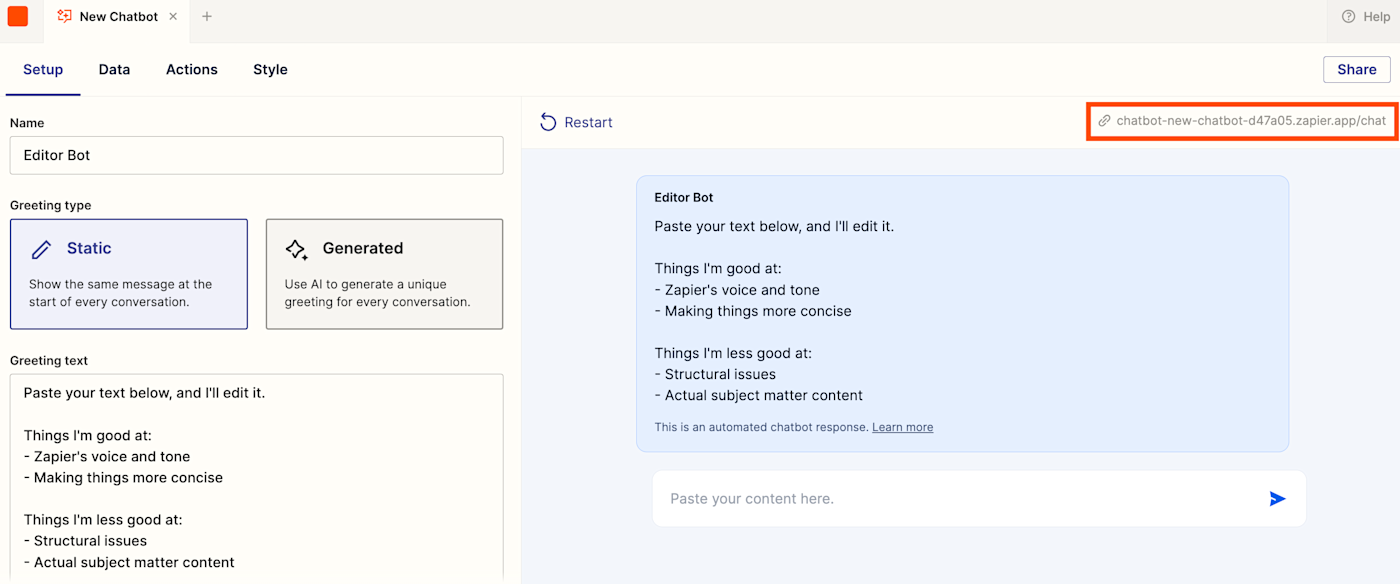Select the Static greeting type

pyautogui.click(x=129, y=274)
